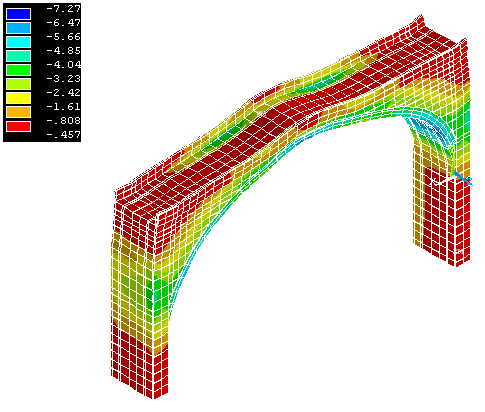Click the red legend swatch
This screenshot has width=485, height=412.
(18, 126)
